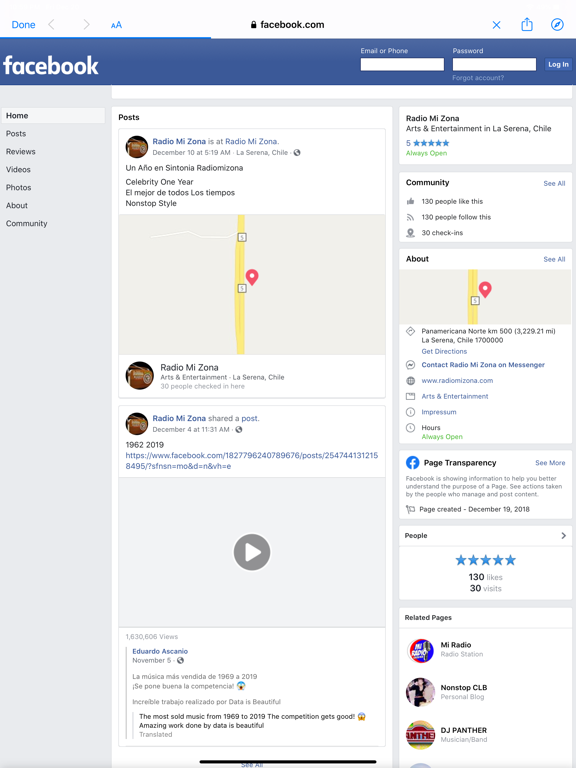The height and width of the screenshot is (768, 576).
Task: Click check-in pin icon beside 30 check-ins
Action: pos(410,233)
